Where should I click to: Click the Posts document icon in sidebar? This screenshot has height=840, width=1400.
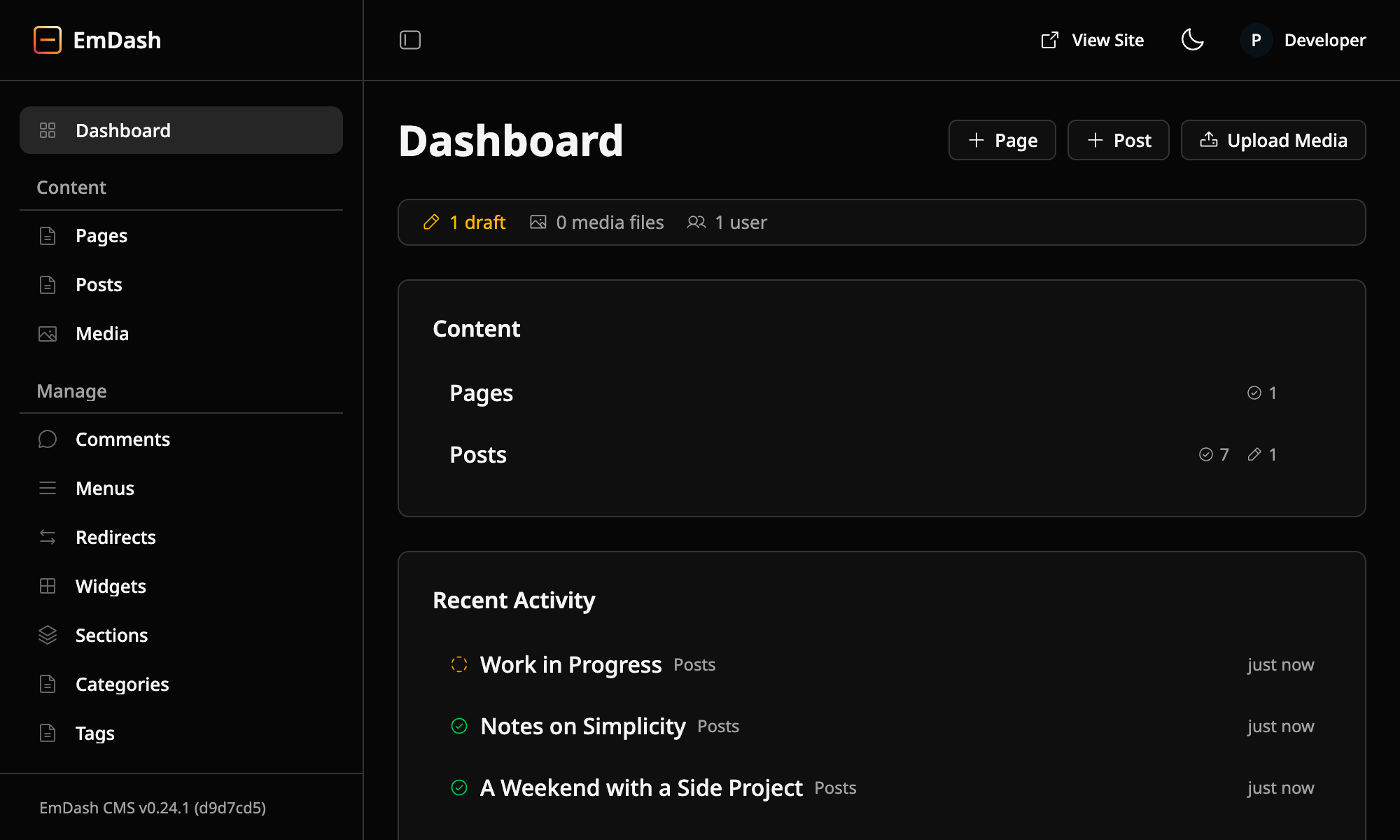pyautogui.click(x=48, y=285)
